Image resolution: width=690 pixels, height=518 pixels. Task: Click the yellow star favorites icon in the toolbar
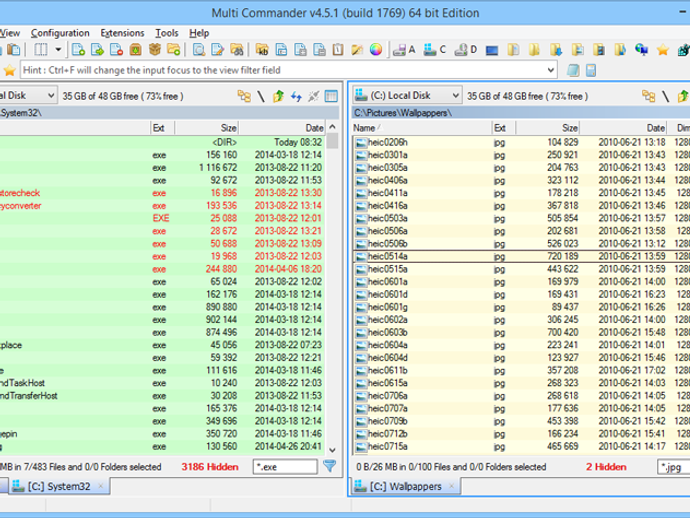coord(661,49)
